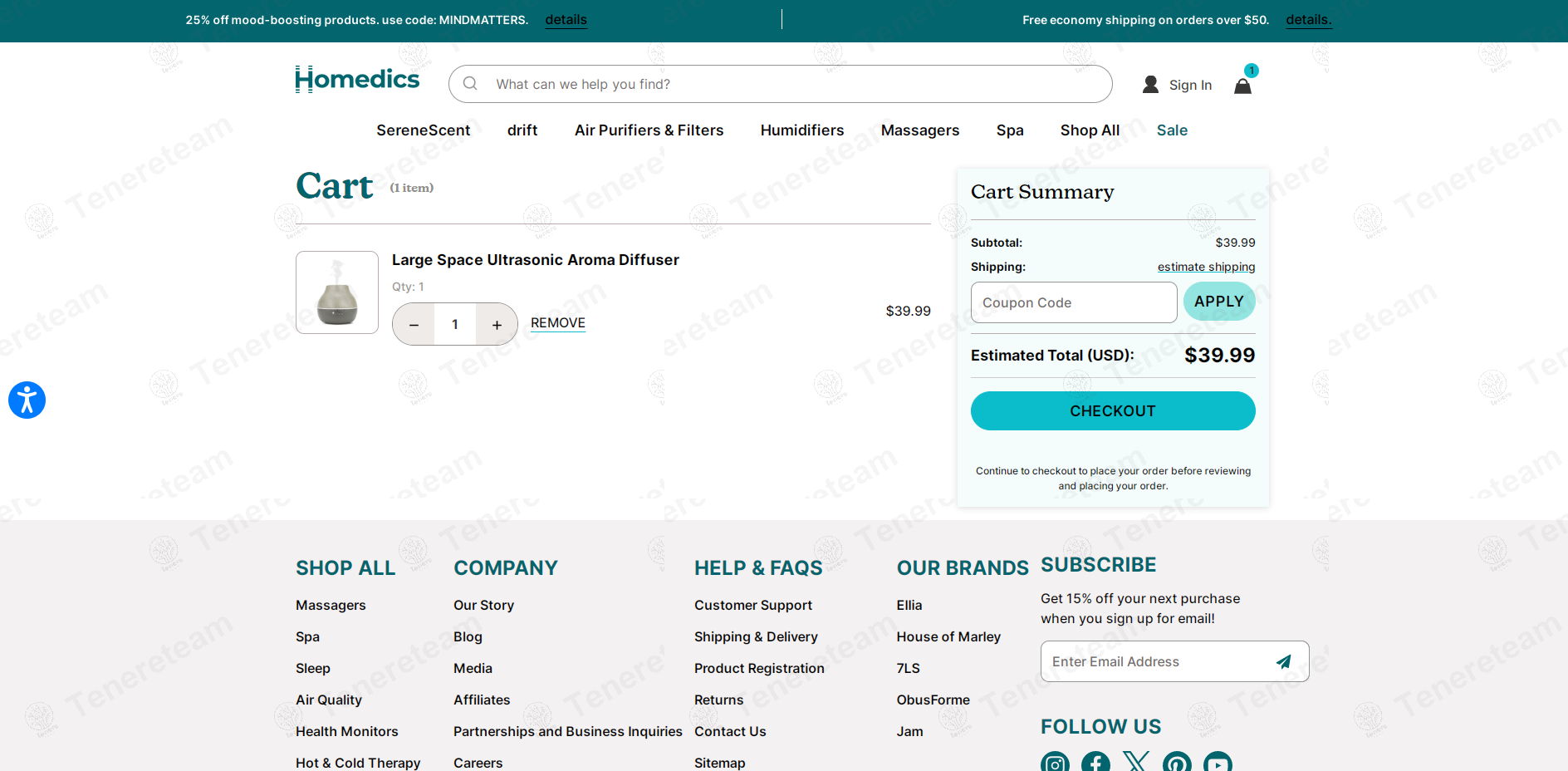Click the aroma diffuser product thumbnail
This screenshot has width=1568, height=771.
click(x=337, y=292)
